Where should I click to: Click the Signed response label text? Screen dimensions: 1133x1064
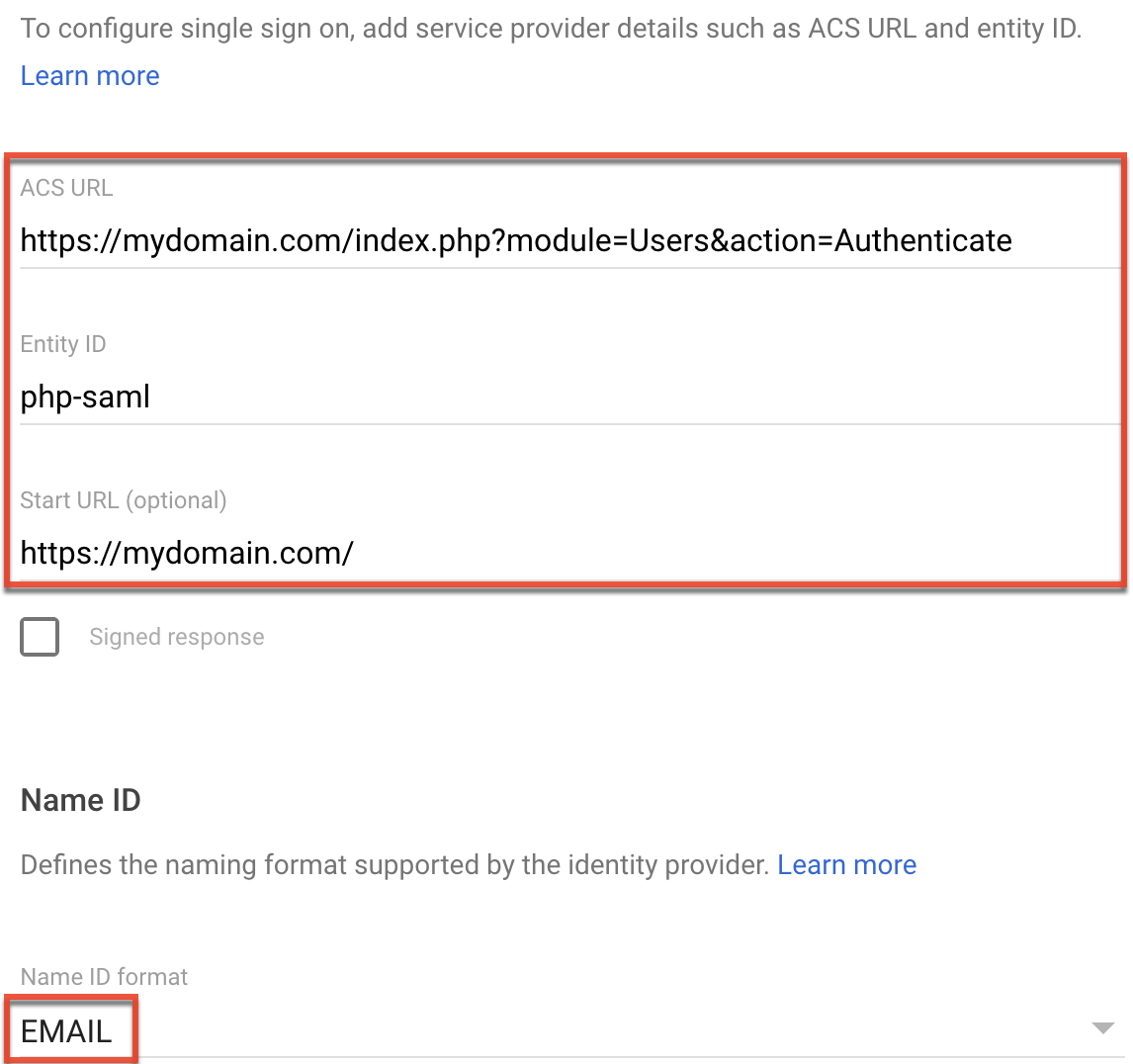point(176,637)
